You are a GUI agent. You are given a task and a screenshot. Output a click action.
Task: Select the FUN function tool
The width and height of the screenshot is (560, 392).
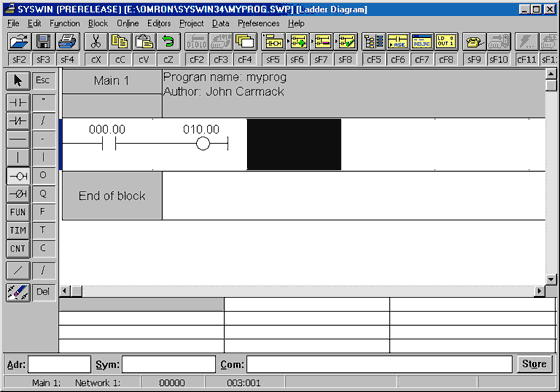click(x=18, y=212)
